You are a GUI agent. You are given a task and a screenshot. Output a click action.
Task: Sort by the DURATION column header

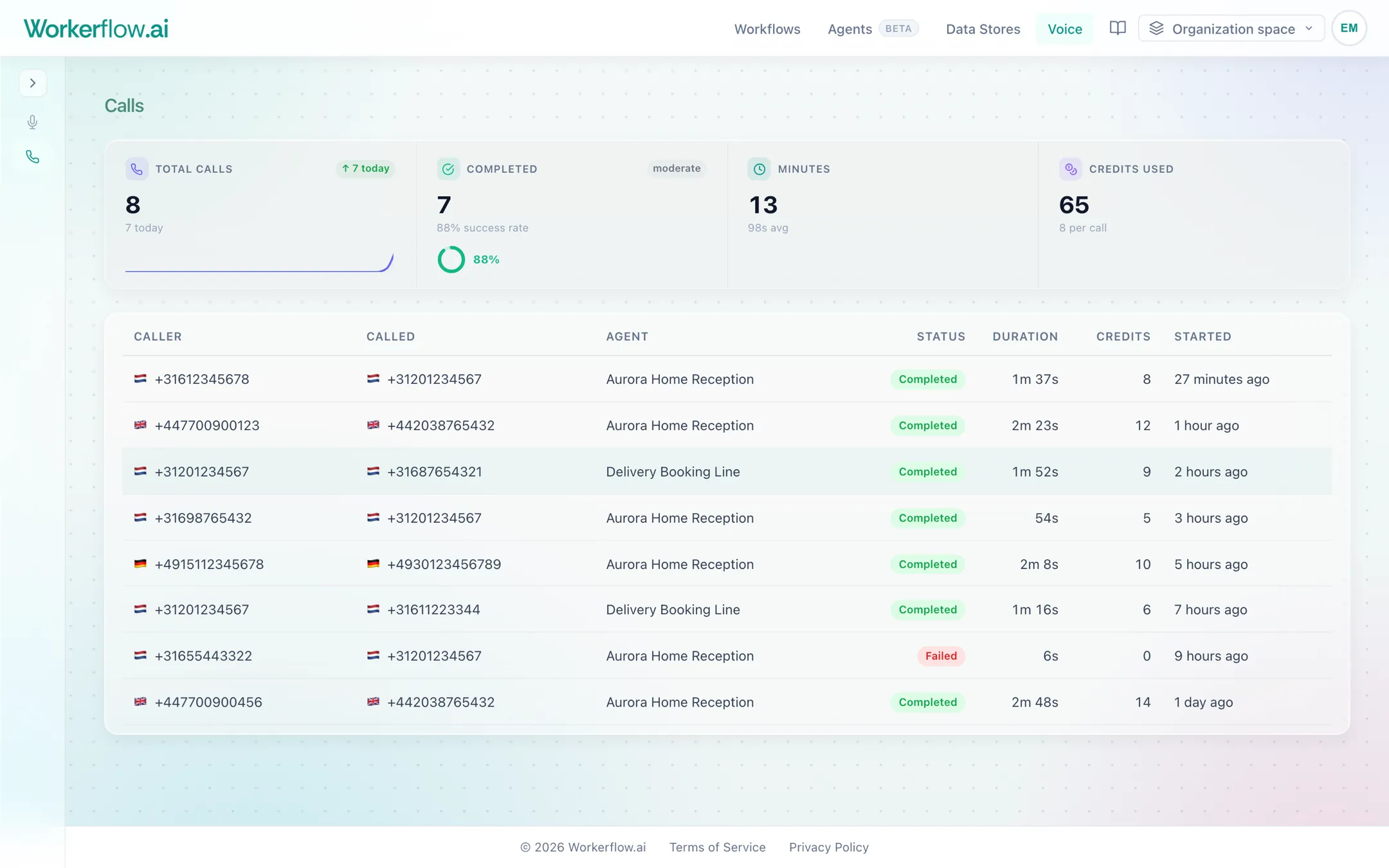pyautogui.click(x=1025, y=336)
